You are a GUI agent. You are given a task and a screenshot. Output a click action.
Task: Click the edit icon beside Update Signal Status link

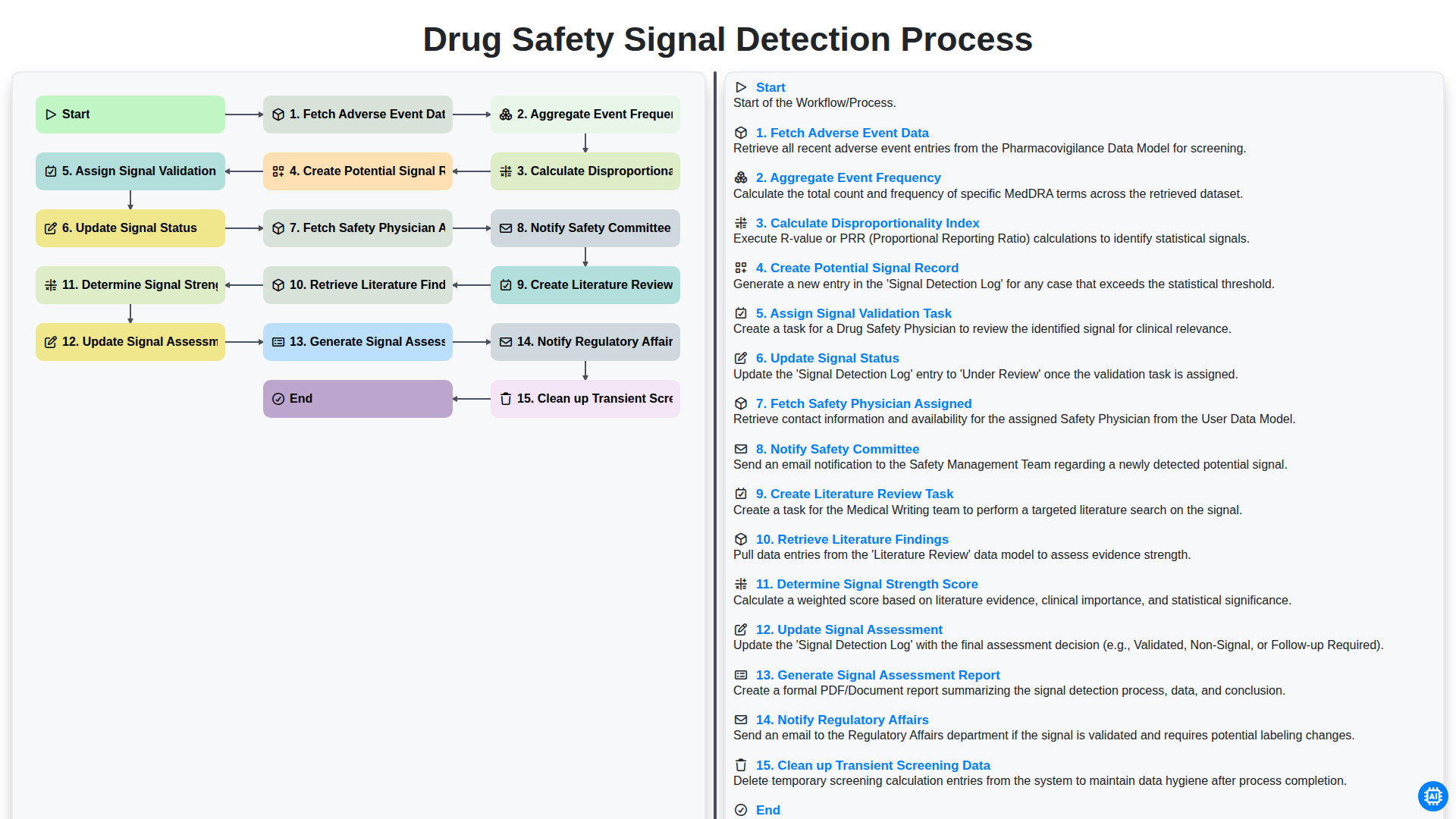click(x=741, y=358)
